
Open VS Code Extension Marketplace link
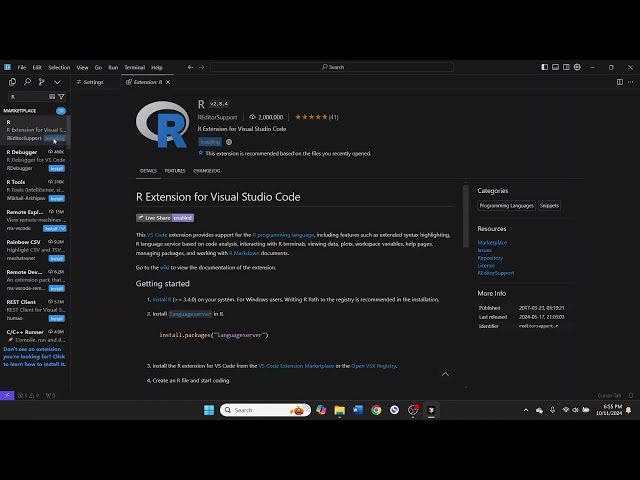click(296, 366)
